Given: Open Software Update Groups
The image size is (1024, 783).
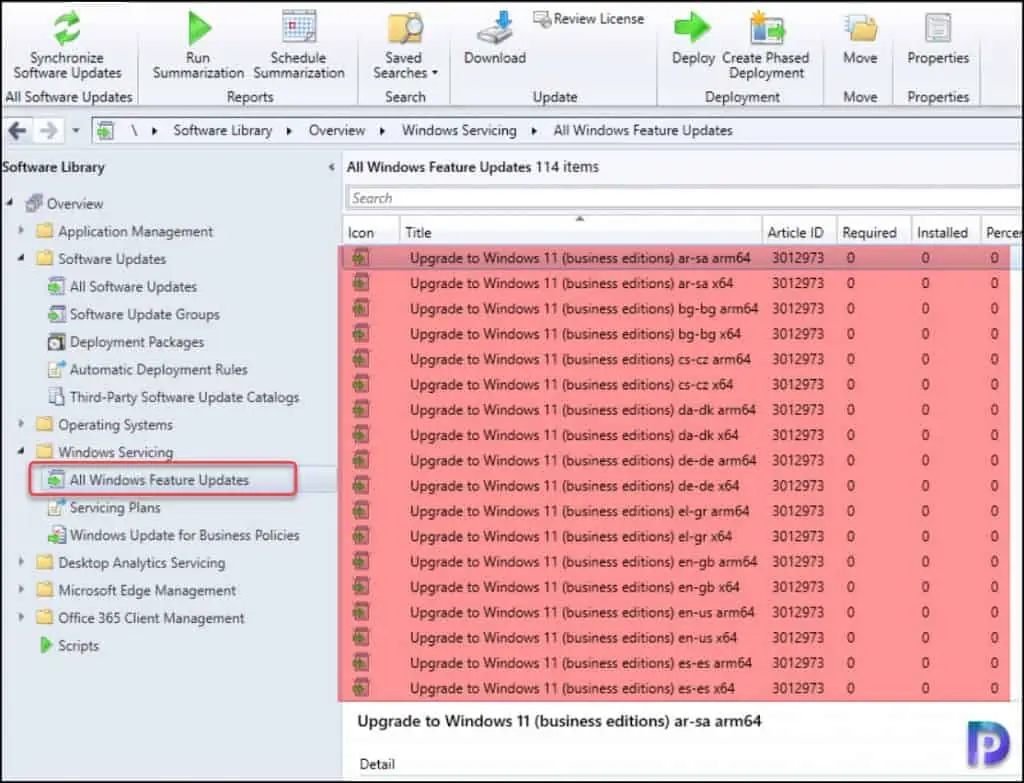Looking at the screenshot, I should [144, 314].
